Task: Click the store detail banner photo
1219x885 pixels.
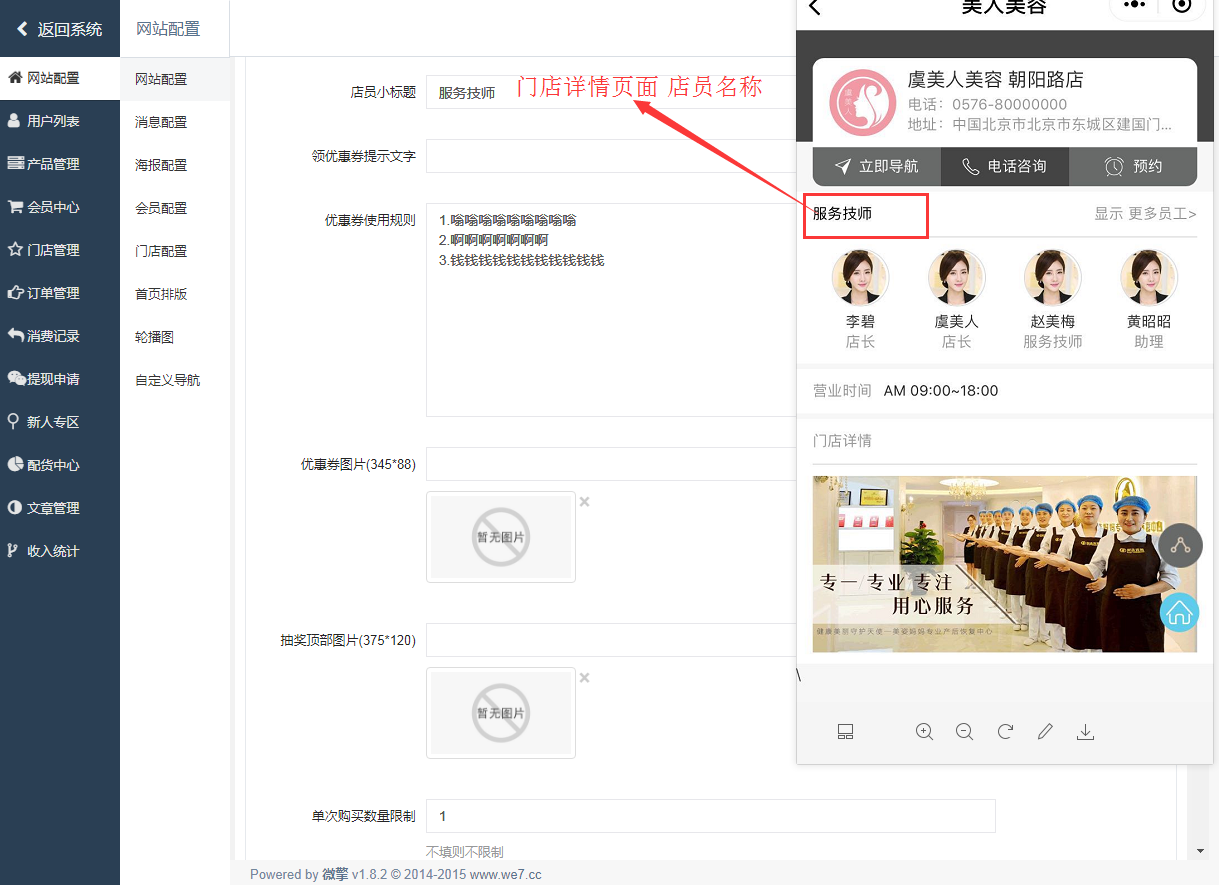Action: [x=1004, y=564]
